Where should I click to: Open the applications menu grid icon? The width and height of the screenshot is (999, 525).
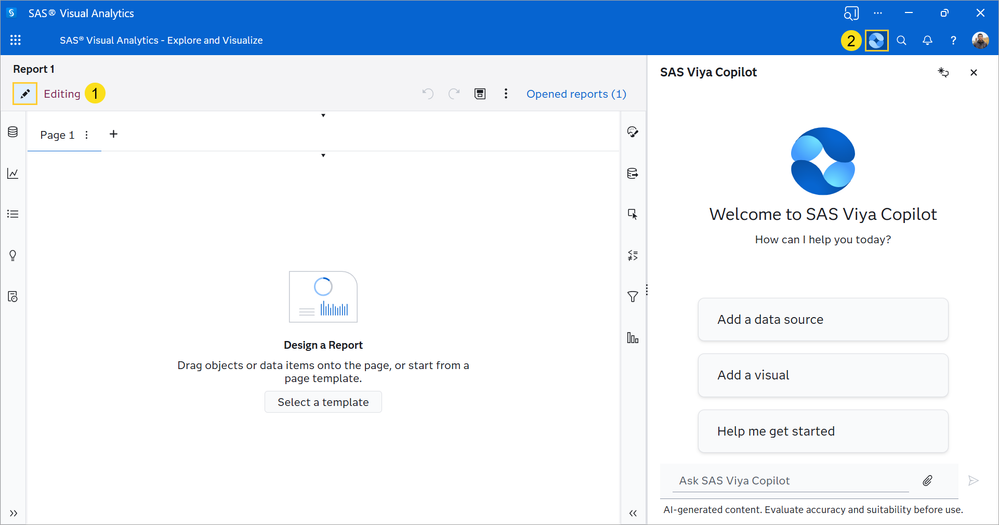(x=15, y=40)
